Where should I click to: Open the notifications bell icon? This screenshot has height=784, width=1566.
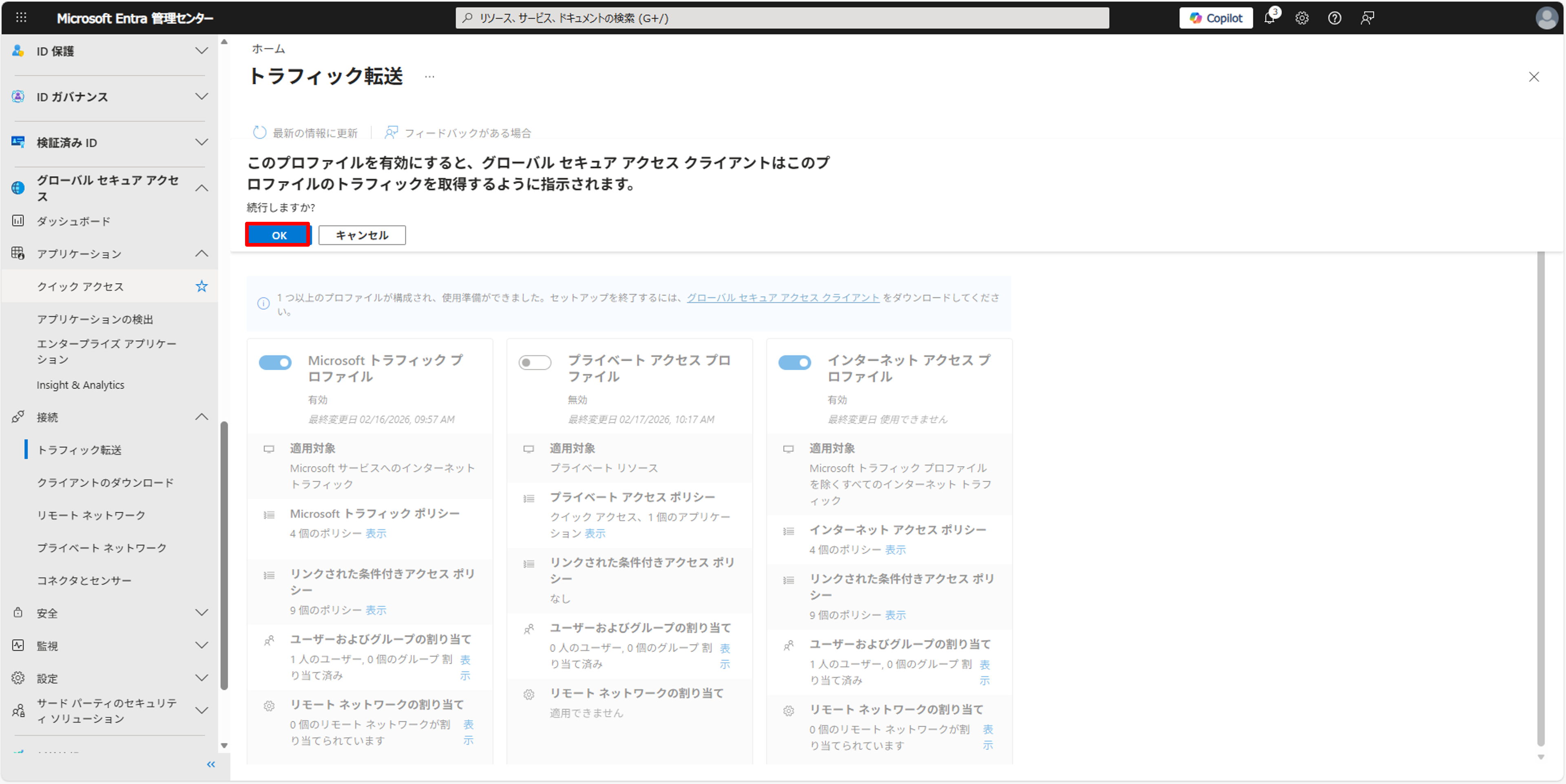[x=1270, y=18]
